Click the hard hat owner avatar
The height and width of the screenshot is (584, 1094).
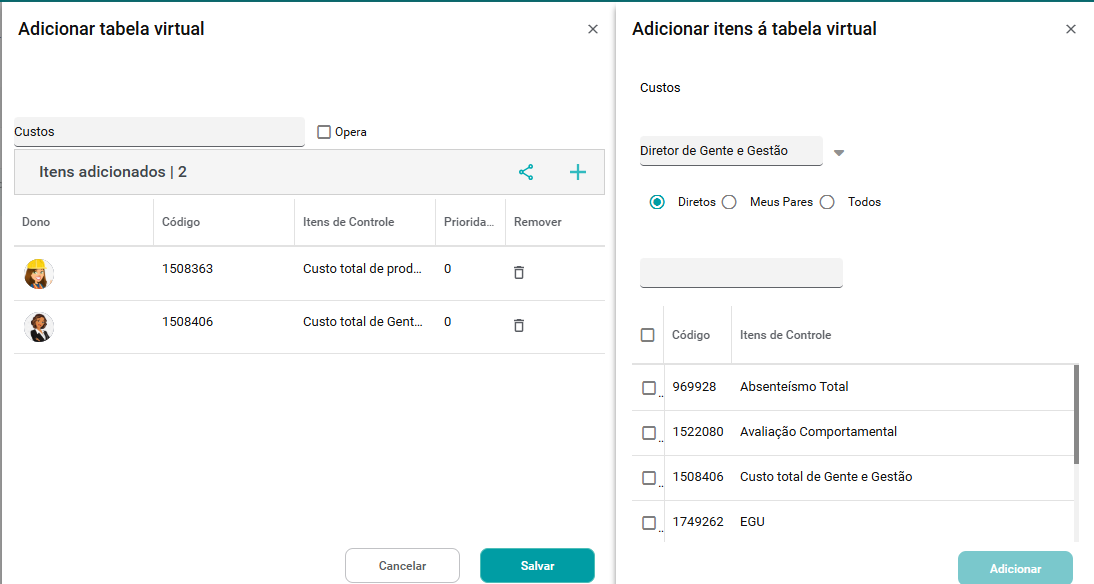(x=38, y=273)
